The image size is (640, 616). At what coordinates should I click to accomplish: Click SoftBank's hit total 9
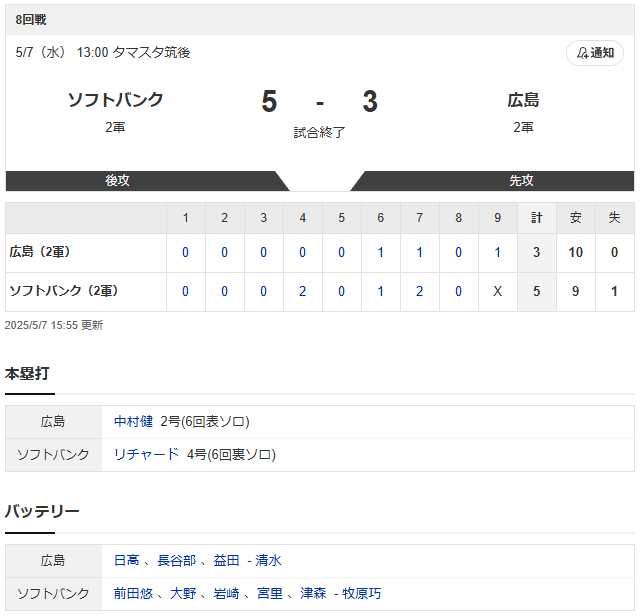click(x=576, y=291)
